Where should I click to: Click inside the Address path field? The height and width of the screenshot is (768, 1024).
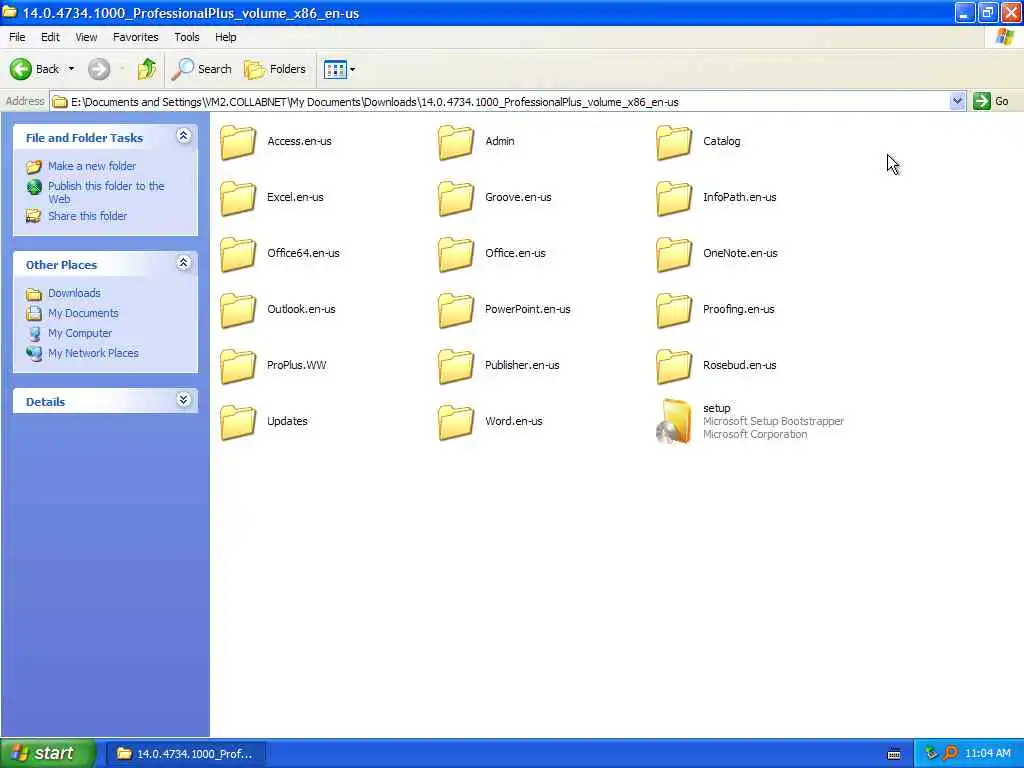click(x=499, y=101)
